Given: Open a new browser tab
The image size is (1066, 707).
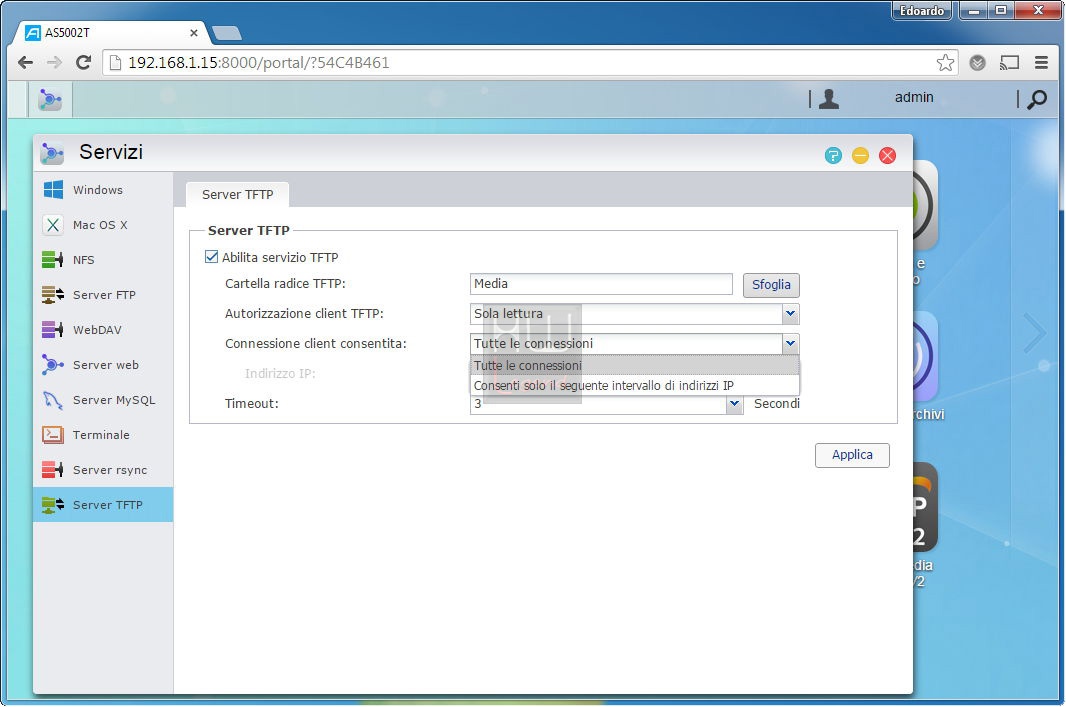Looking at the screenshot, I should tap(226, 33).
